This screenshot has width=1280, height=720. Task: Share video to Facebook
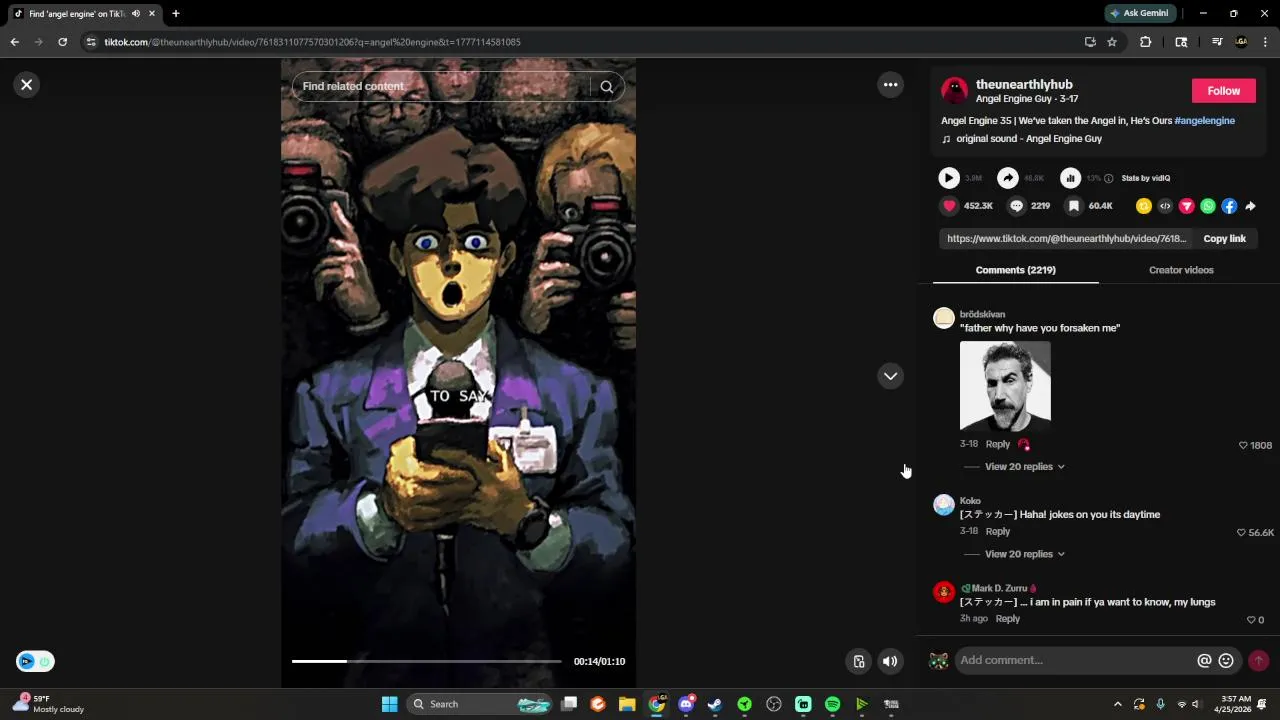1229,206
